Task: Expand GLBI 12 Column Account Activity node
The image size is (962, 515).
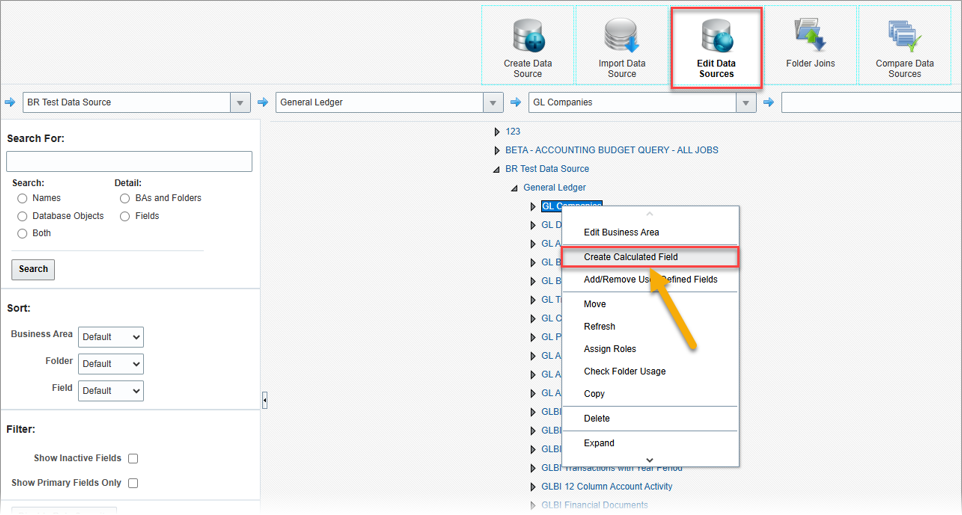Action: click(x=533, y=487)
